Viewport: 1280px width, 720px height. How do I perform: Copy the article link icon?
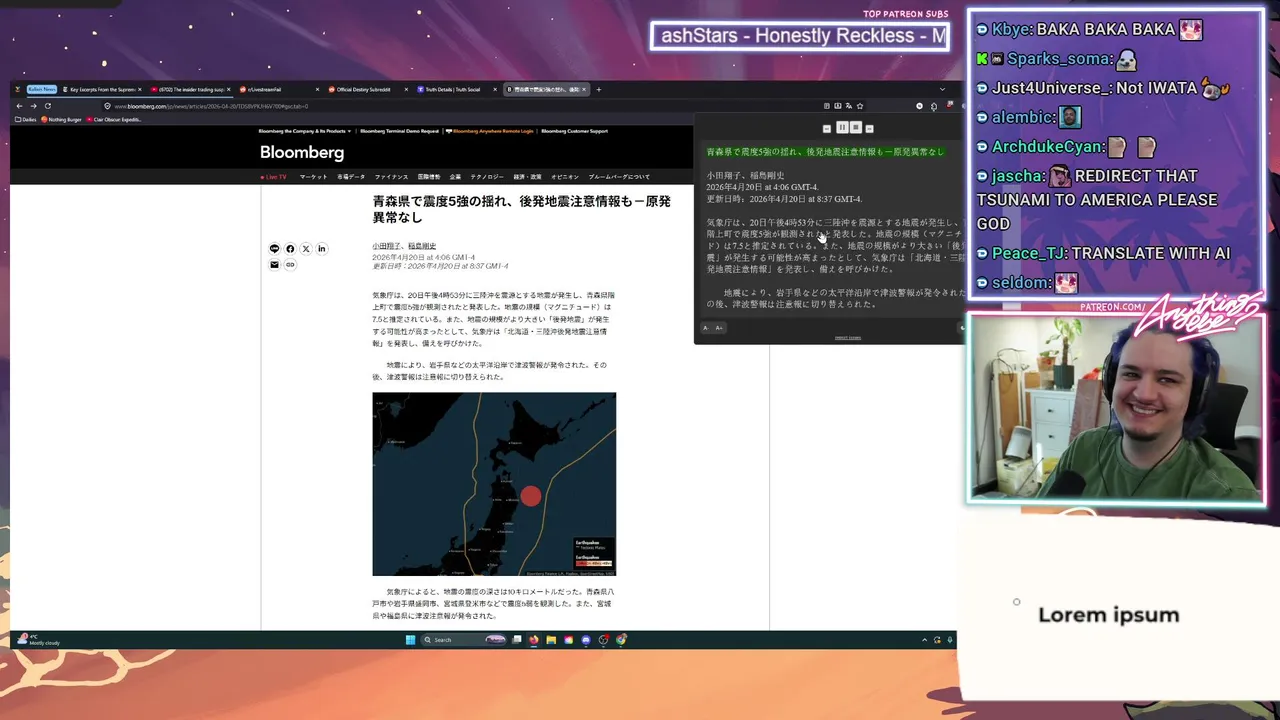[x=290, y=265]
